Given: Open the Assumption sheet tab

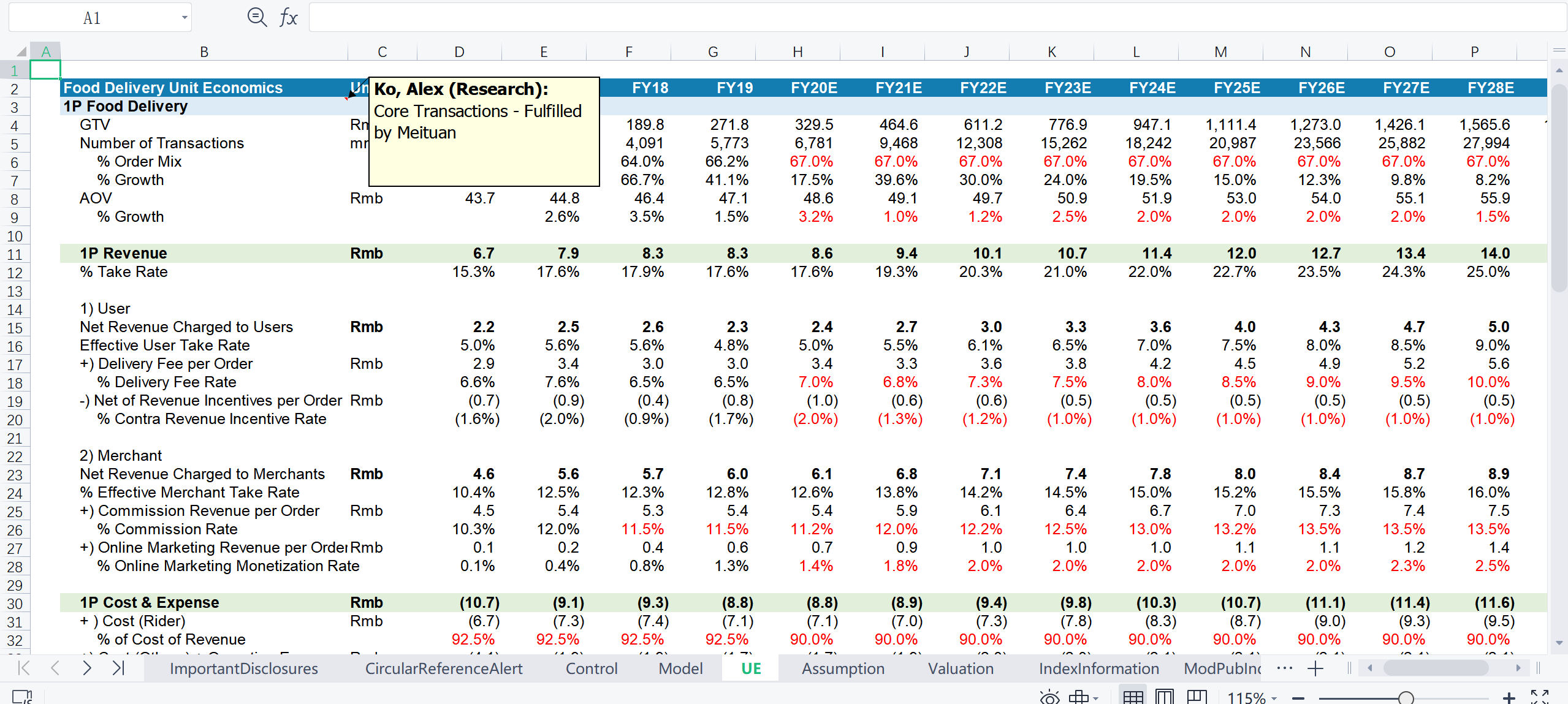Looking at the screenshot, I should pyautogui.click(x=843, y=668).
